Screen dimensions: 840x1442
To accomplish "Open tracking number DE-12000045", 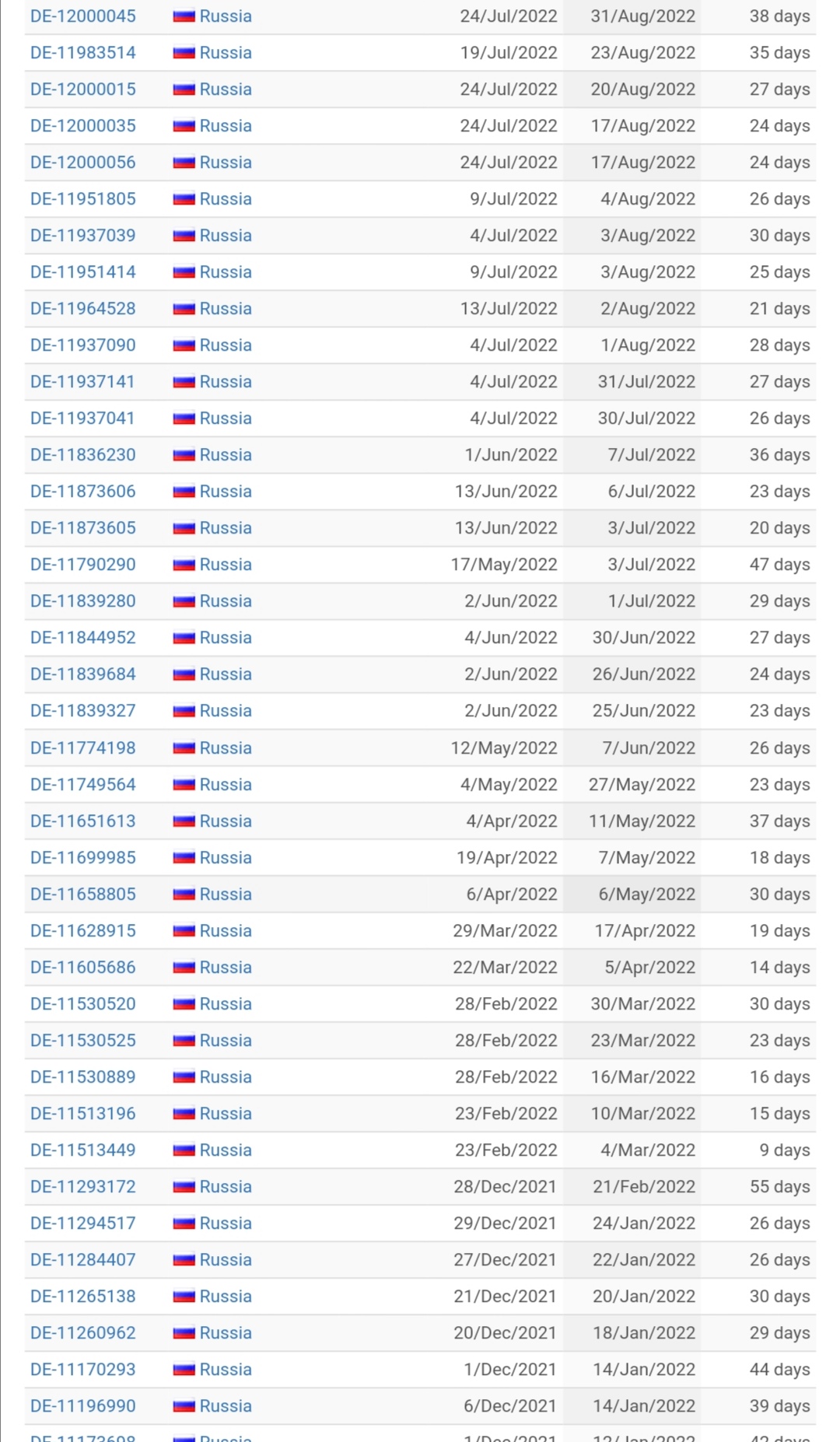I will click(82, 16).
